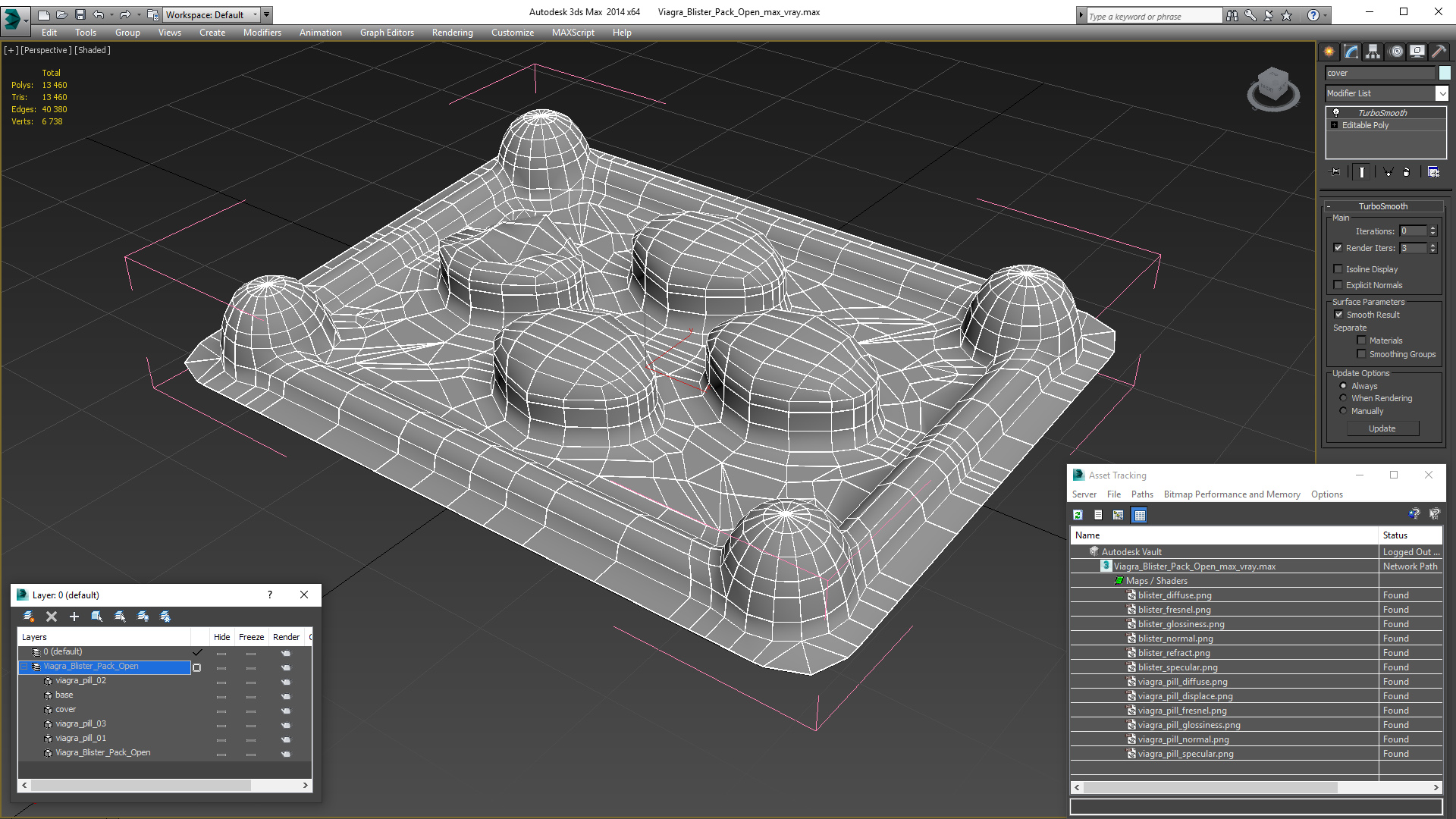The image size is (1456, 819).
Task: Click the ViewCube in the viewport
Action: [x=1273, y=89]
